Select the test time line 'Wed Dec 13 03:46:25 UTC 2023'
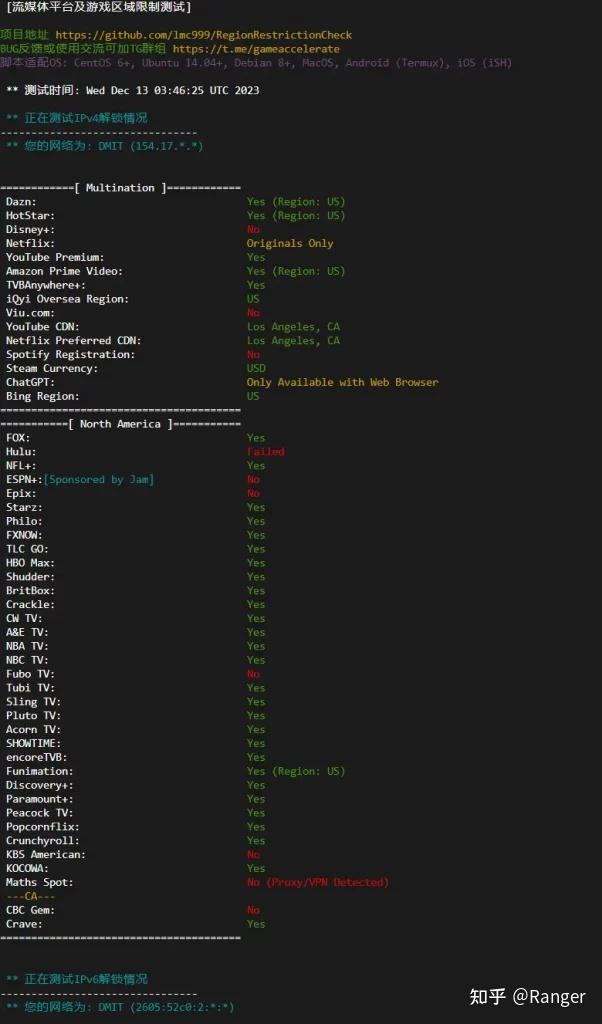 (x=172, y=90)
